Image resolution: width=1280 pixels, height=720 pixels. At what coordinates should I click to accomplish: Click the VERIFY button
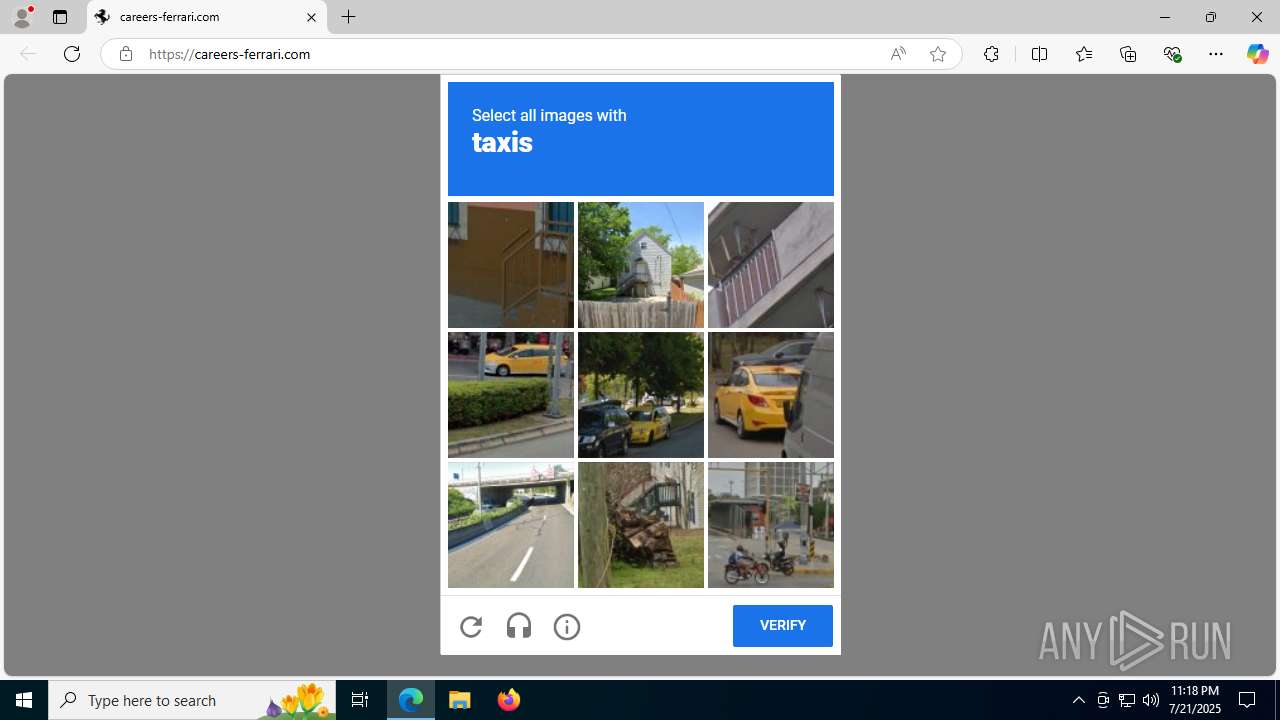[783, 626]
